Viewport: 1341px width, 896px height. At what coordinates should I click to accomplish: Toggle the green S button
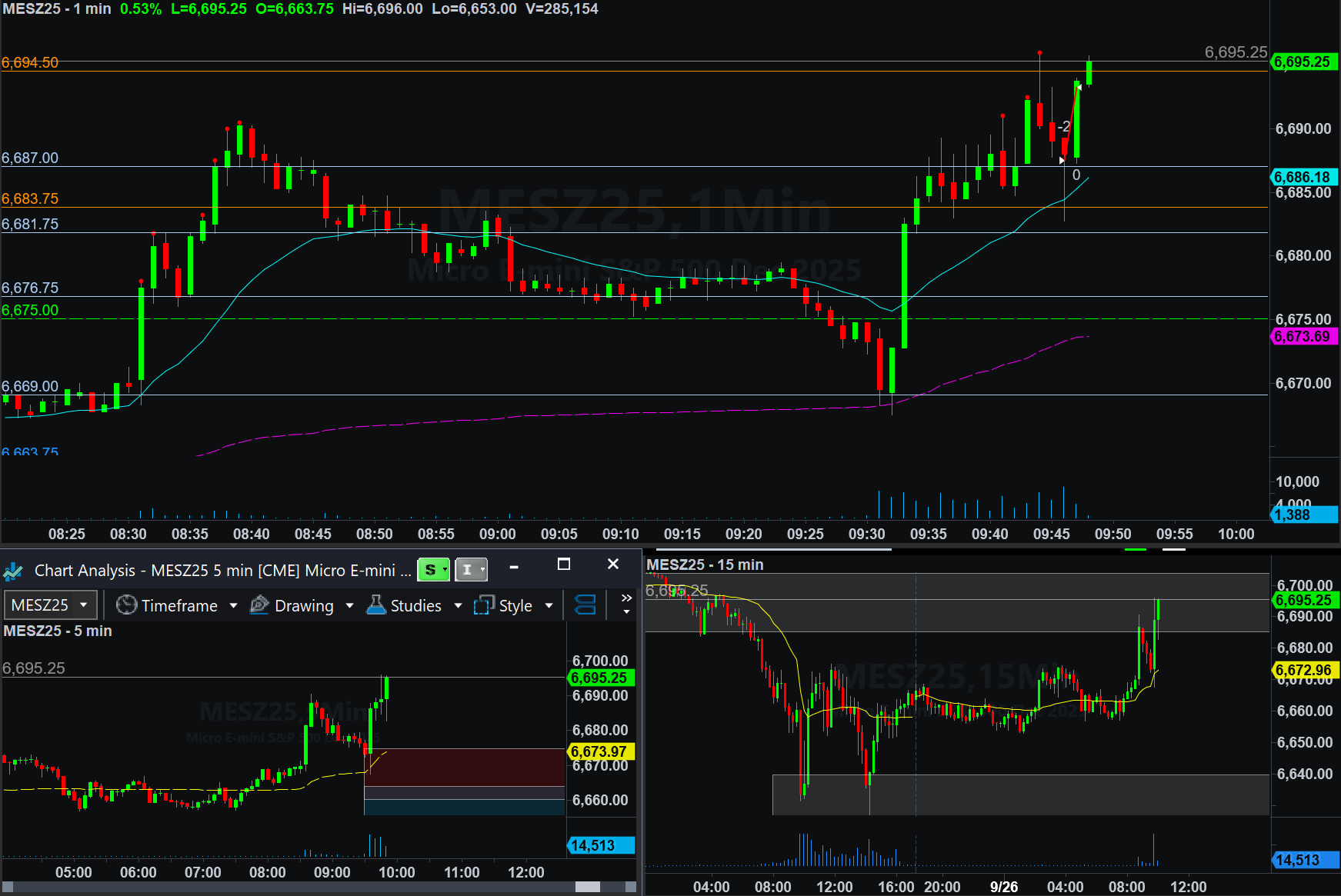point(433,570)
